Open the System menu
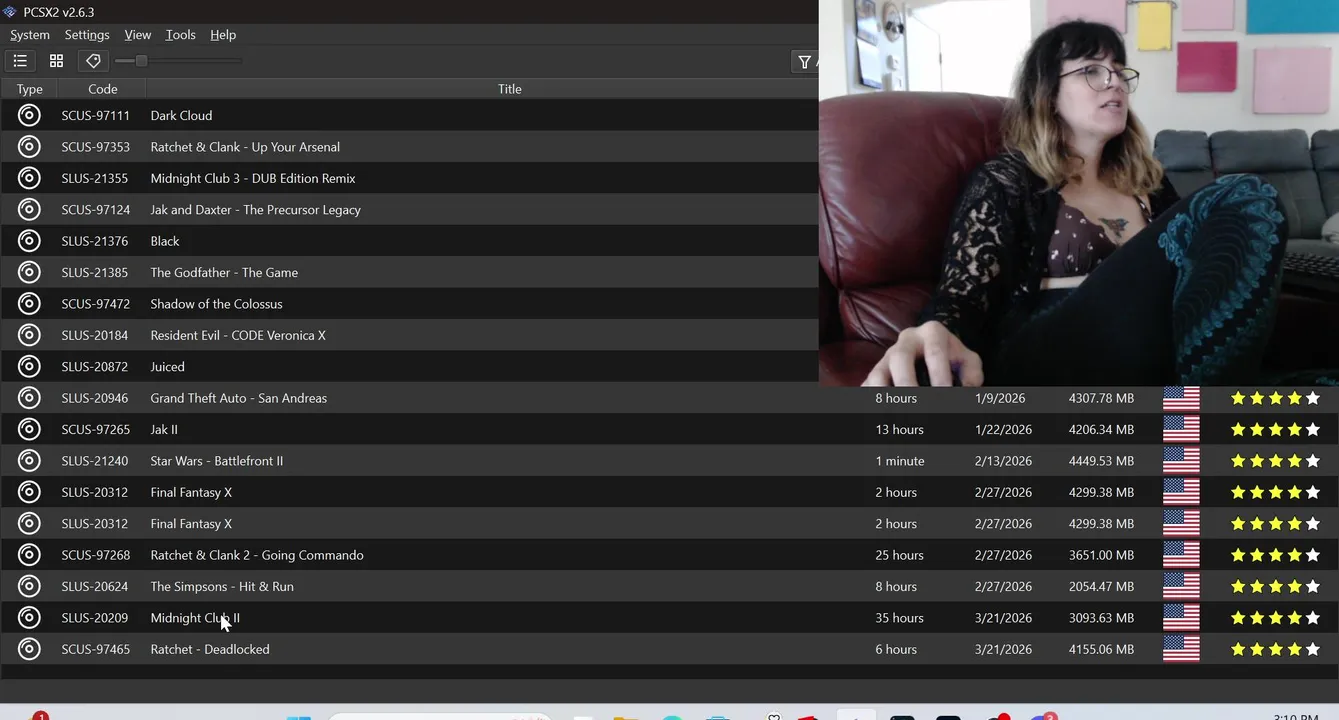The image size is (1339, 720). coord(30,35)
